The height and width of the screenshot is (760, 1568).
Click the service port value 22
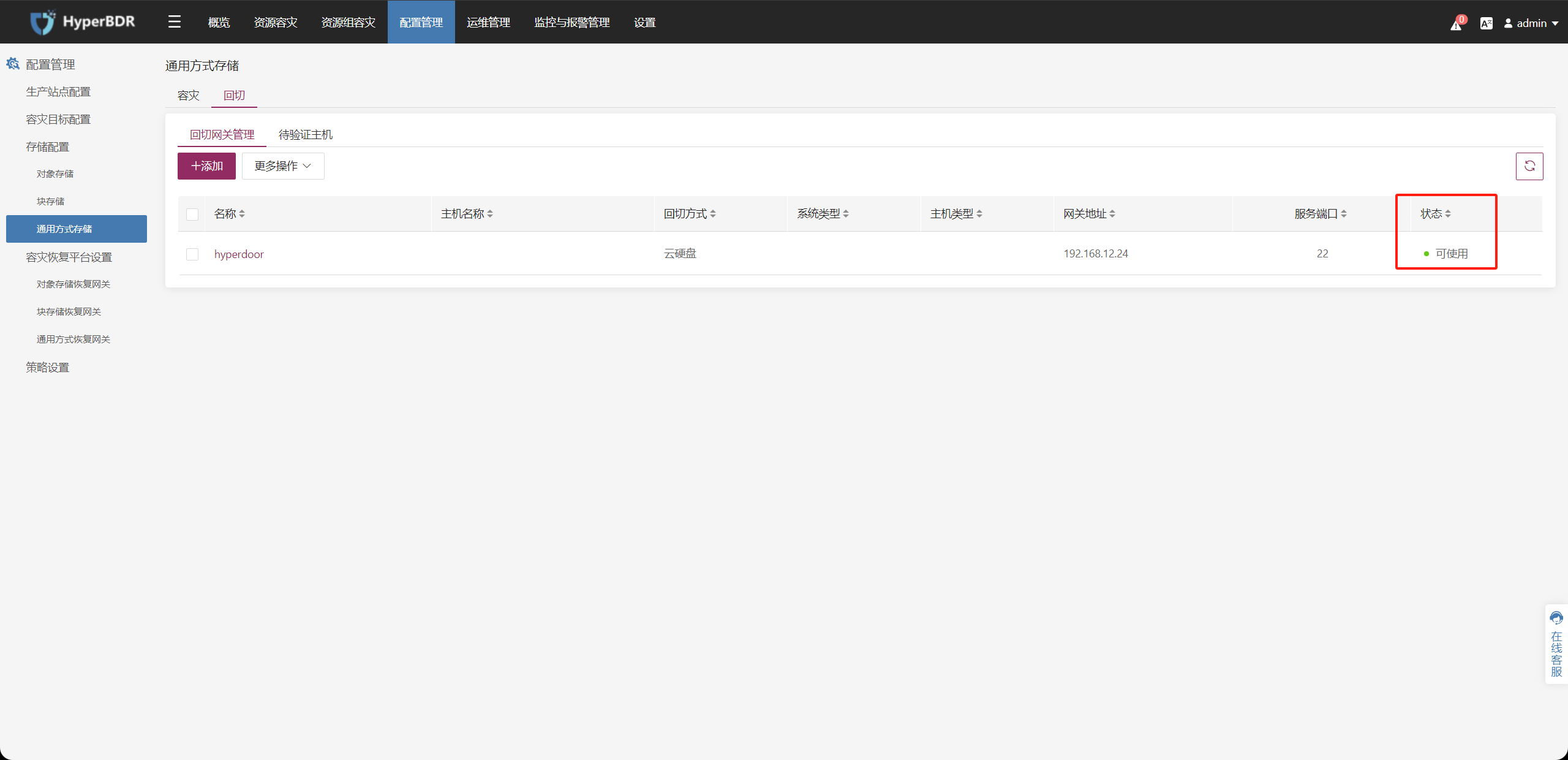(x=1322, y=254)
